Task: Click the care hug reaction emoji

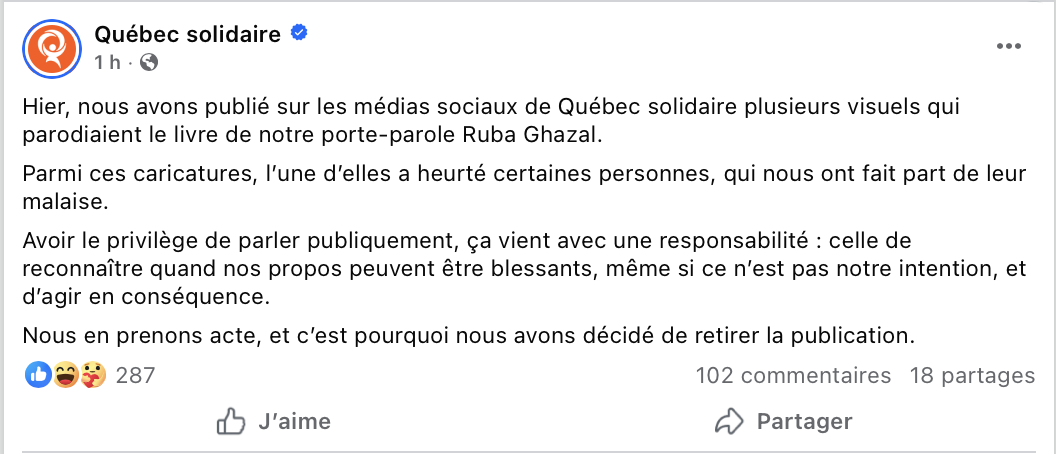Action: (x=93, y=376)
